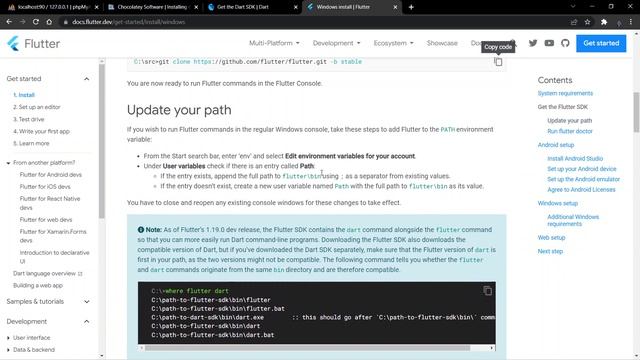Click the Flutter logo in the header
The image size is (640, 360).
[33, 44]
